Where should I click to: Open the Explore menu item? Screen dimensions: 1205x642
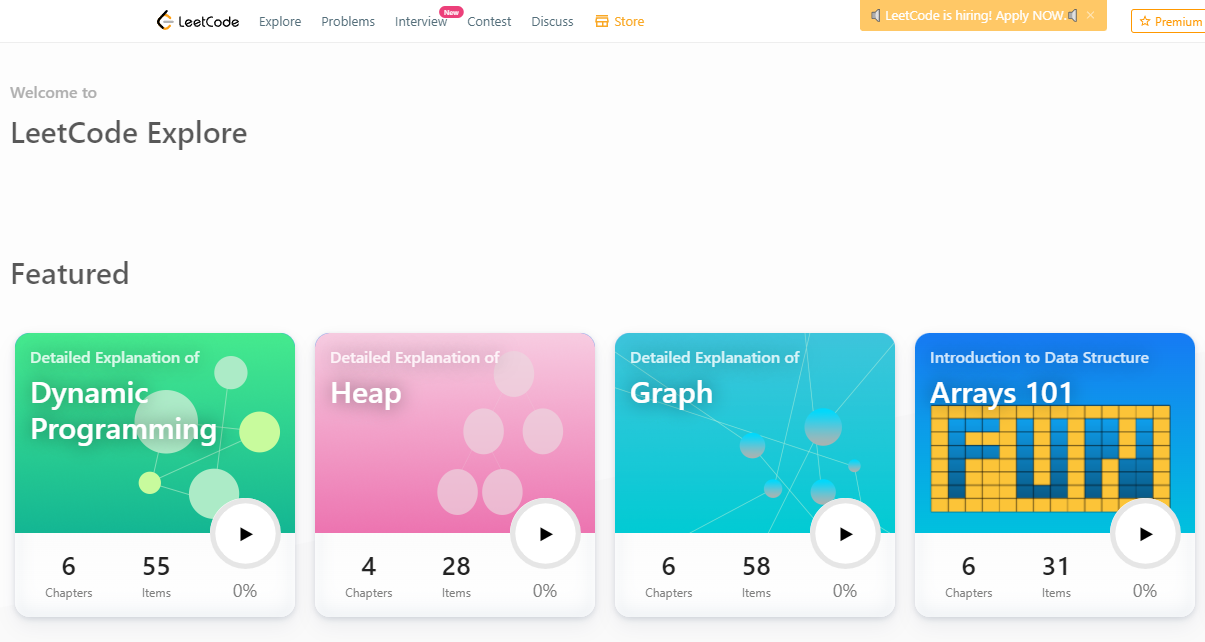click(280, 22)
